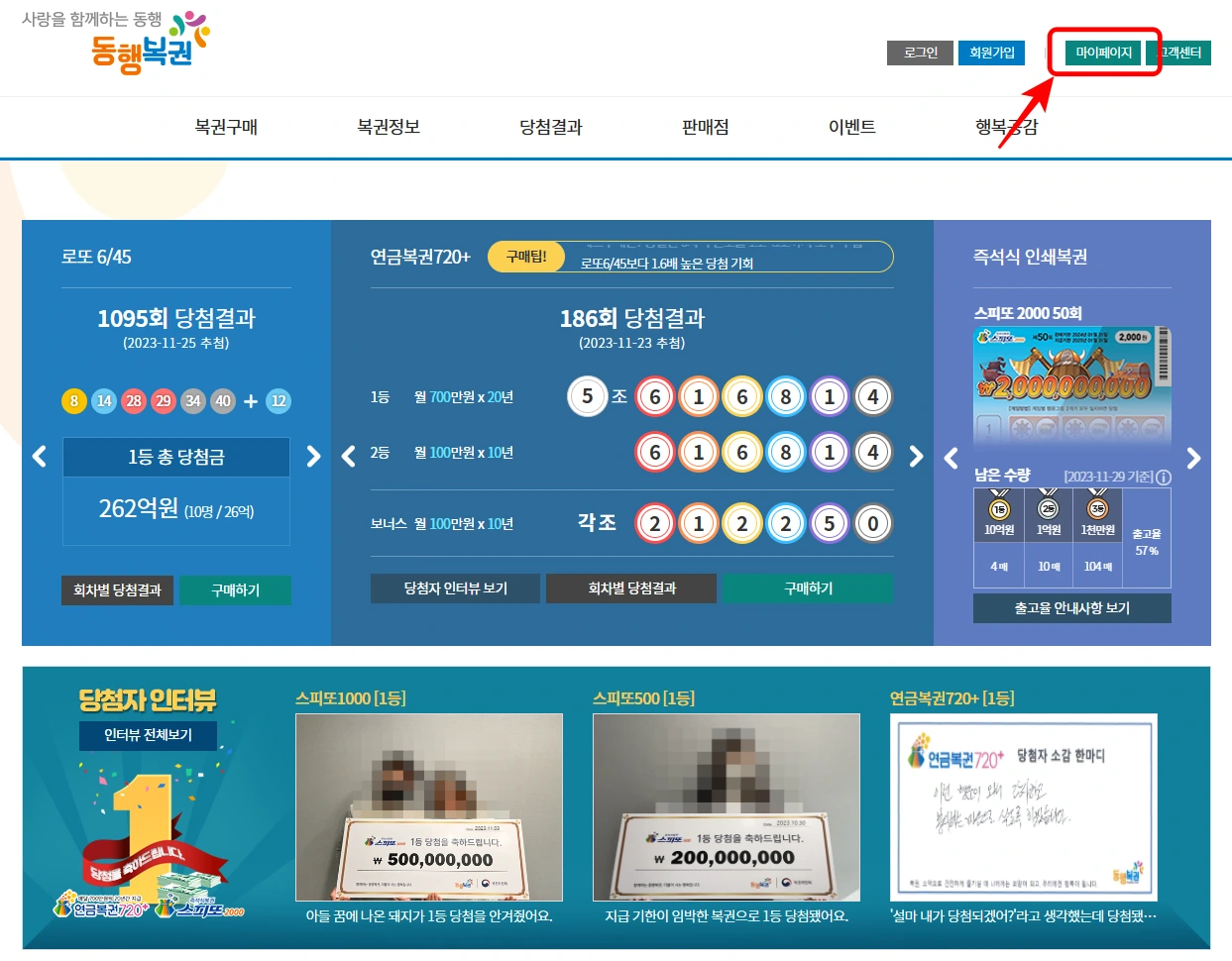
Task: Open the 이벤트 menu
Action: (x=851, y=127)
